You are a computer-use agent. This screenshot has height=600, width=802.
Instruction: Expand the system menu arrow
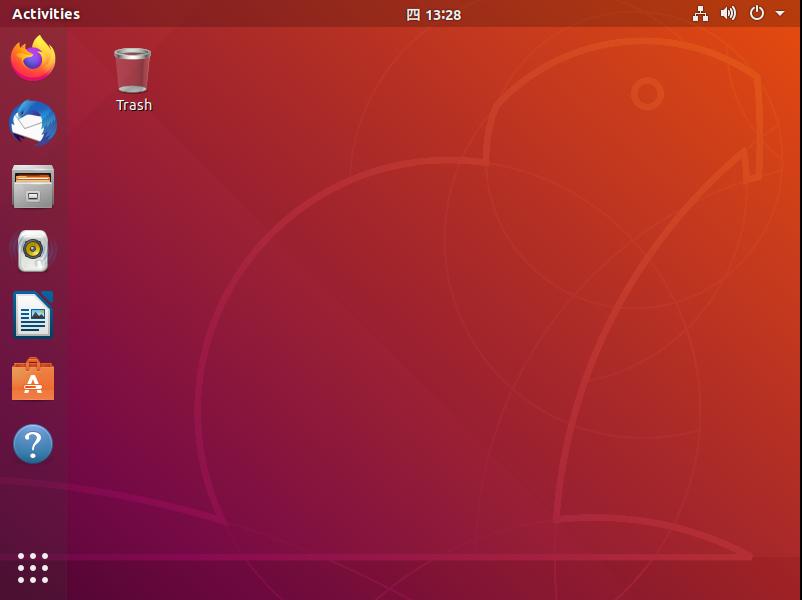coord(779,14)
